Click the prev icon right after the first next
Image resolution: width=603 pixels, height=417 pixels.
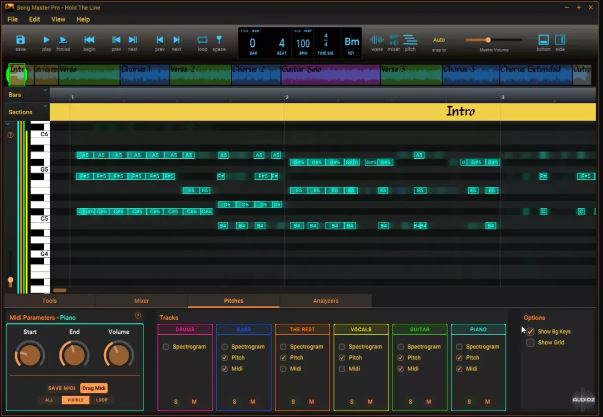click(x=160, y=40)
